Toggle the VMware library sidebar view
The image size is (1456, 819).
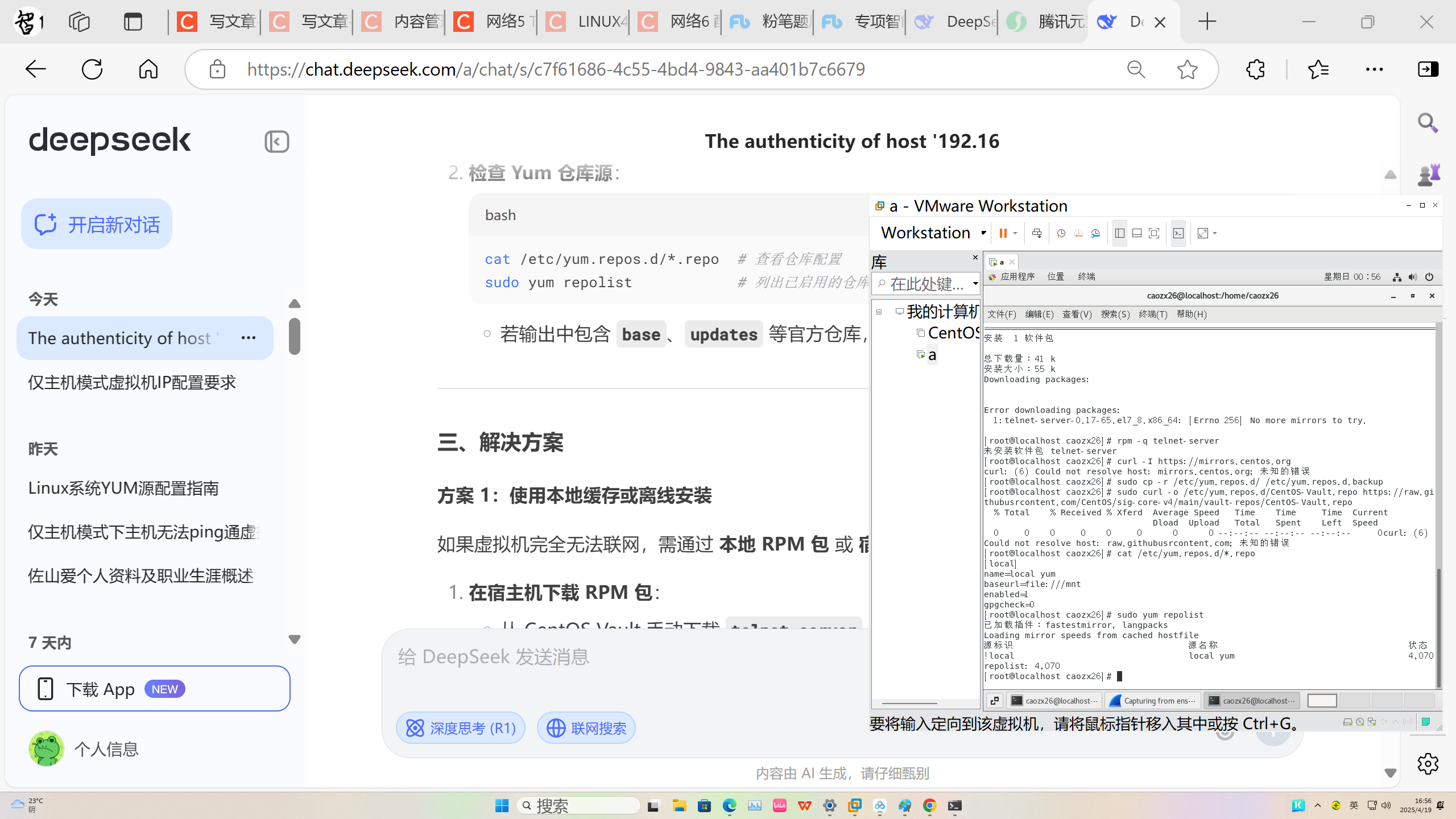point(1120,233)
